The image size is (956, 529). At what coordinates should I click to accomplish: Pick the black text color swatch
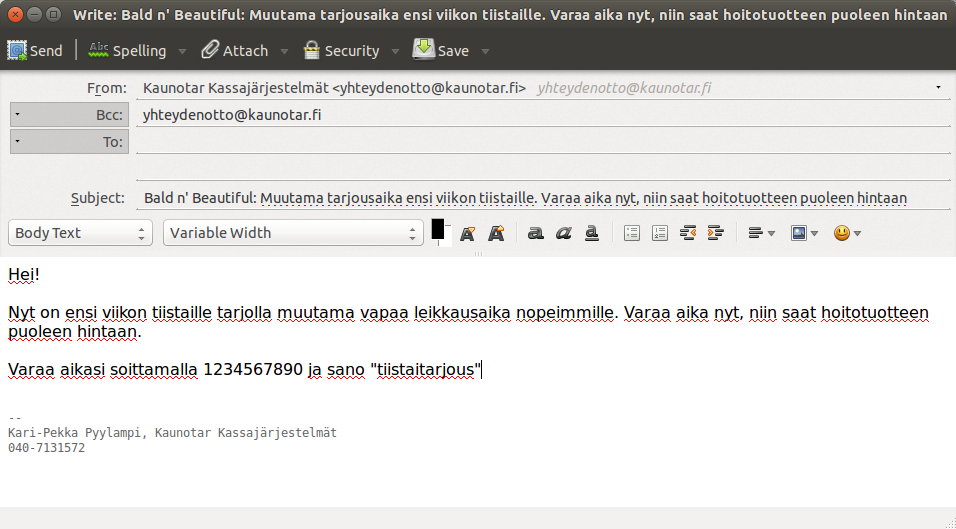pos(438,229)
